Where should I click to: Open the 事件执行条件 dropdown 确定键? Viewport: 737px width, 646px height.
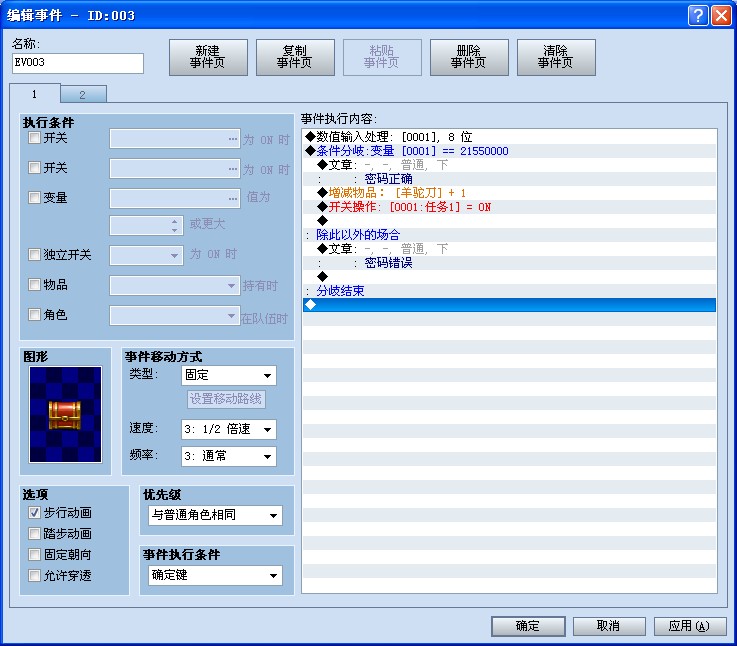pyautogui.click(x=215, y=575)
